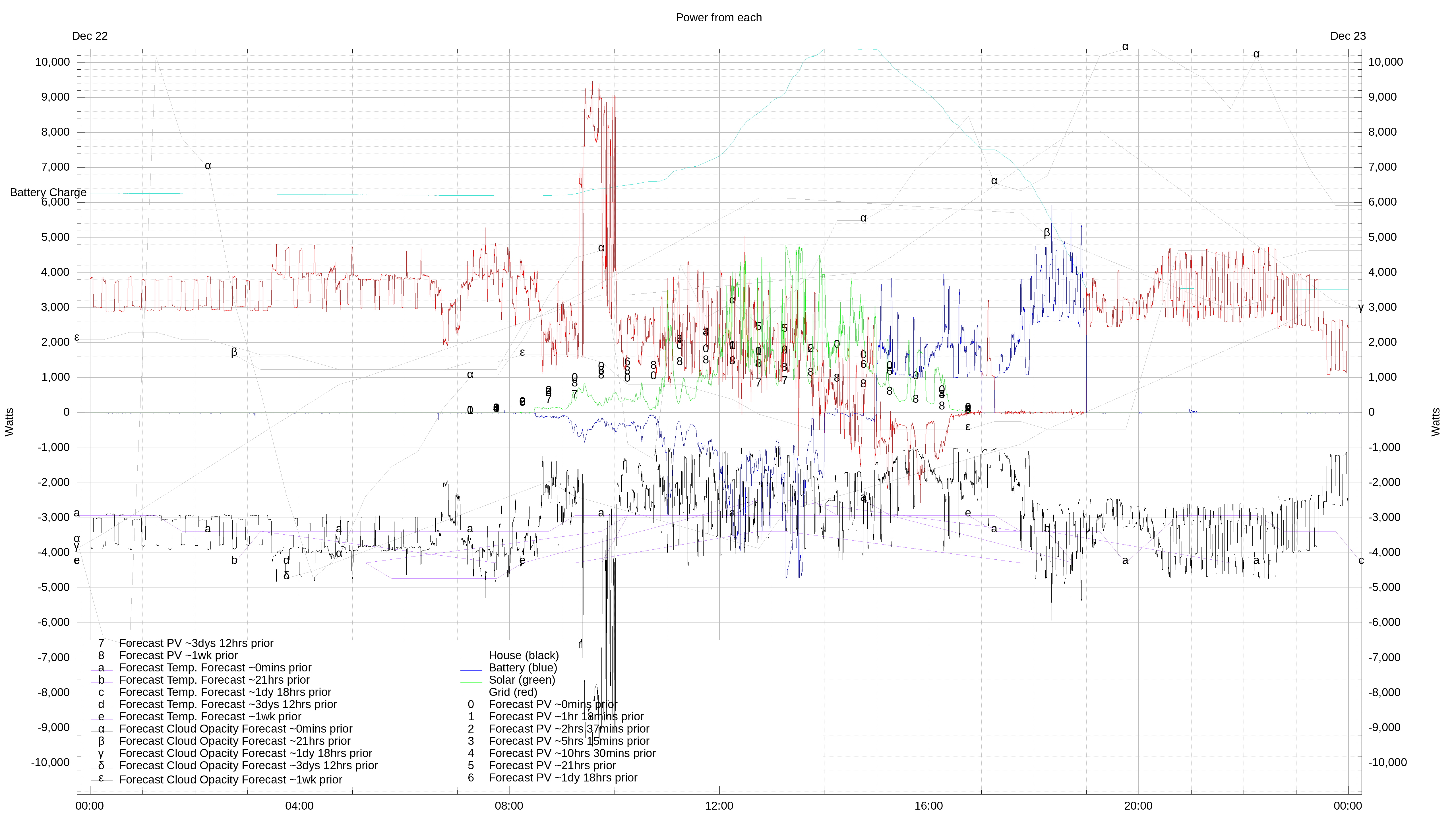Select legend entry 'Solar (green)'
This screenshot has width=1456, height=819.
tap(522, 680)
